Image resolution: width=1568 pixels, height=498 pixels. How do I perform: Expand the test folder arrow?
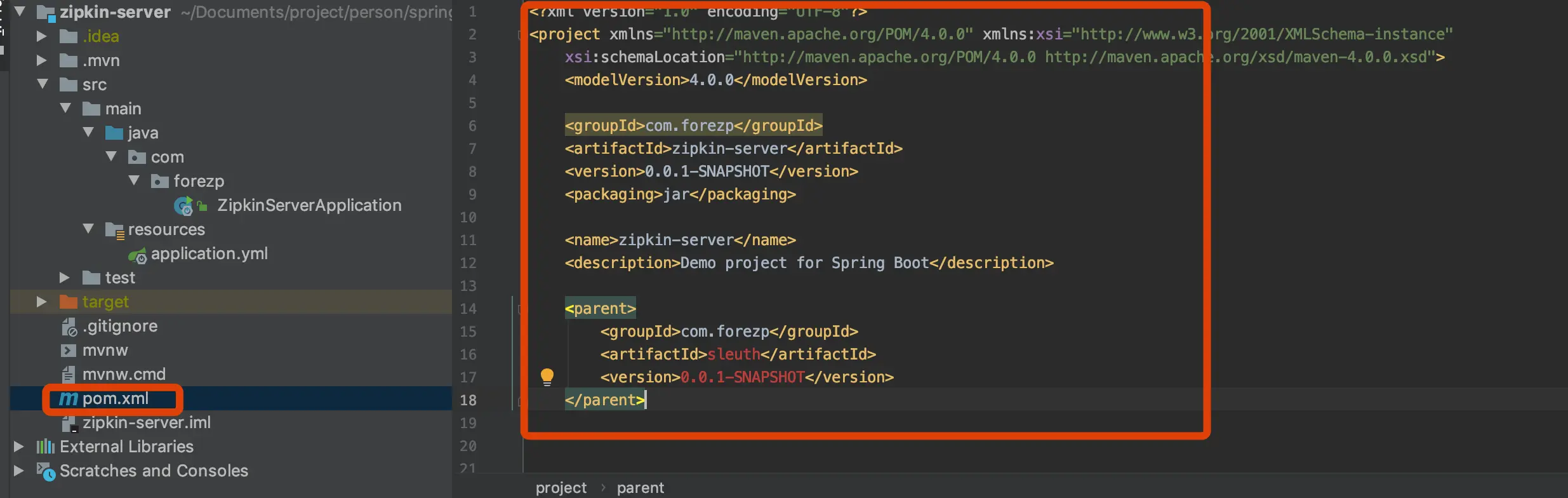click(x=65, y=278)
